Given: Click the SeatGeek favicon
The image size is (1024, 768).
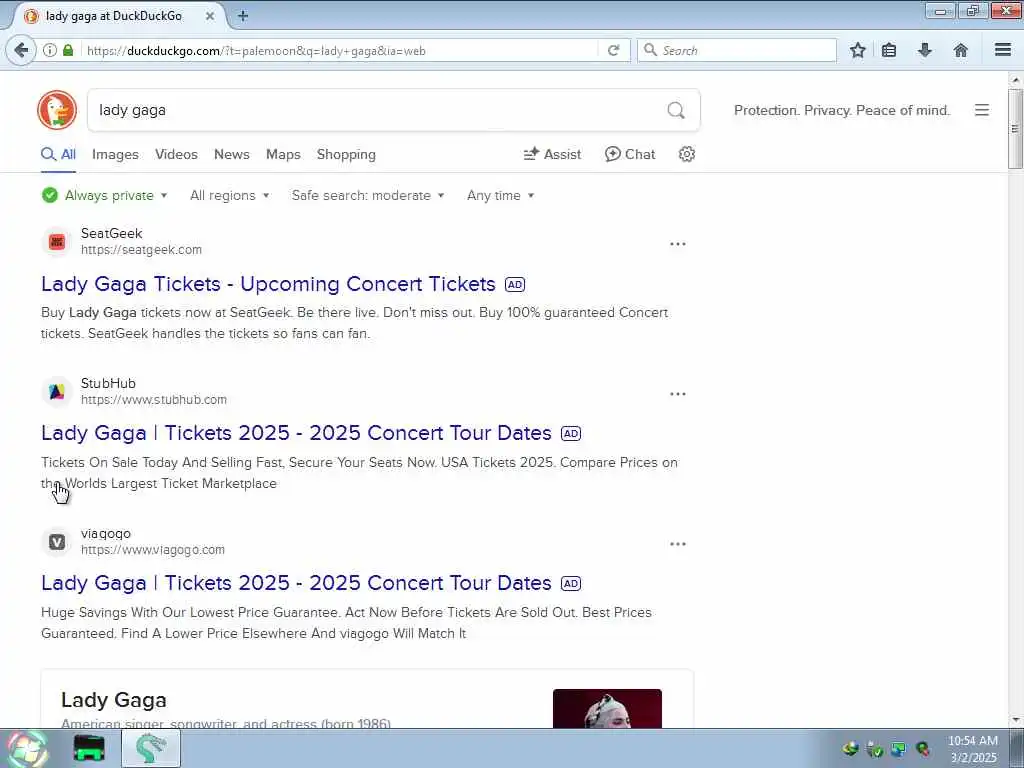Looking at the screenshot, I should (x=57, y=242).
